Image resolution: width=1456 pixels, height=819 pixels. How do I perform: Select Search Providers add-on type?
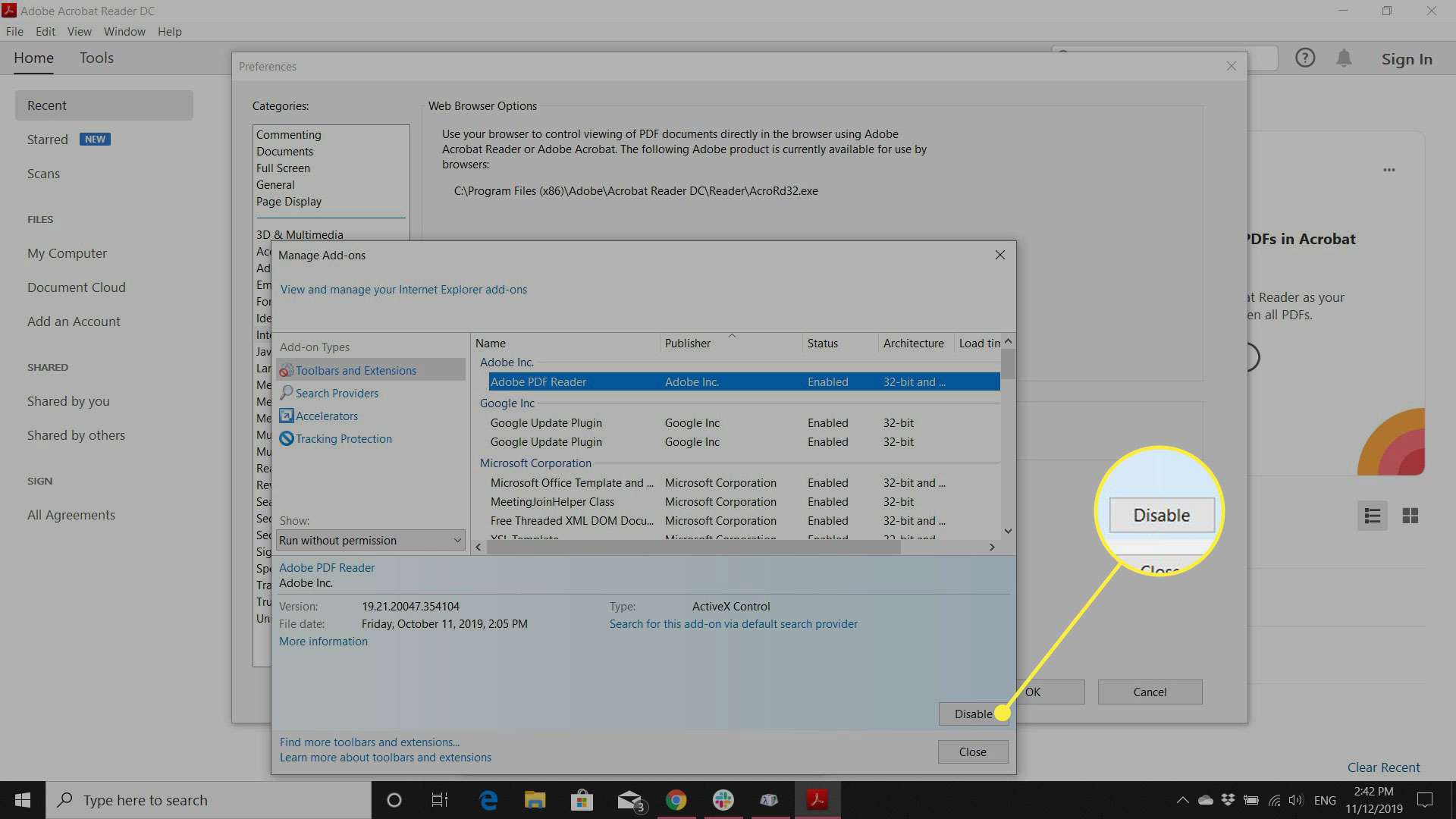(337, 393)
